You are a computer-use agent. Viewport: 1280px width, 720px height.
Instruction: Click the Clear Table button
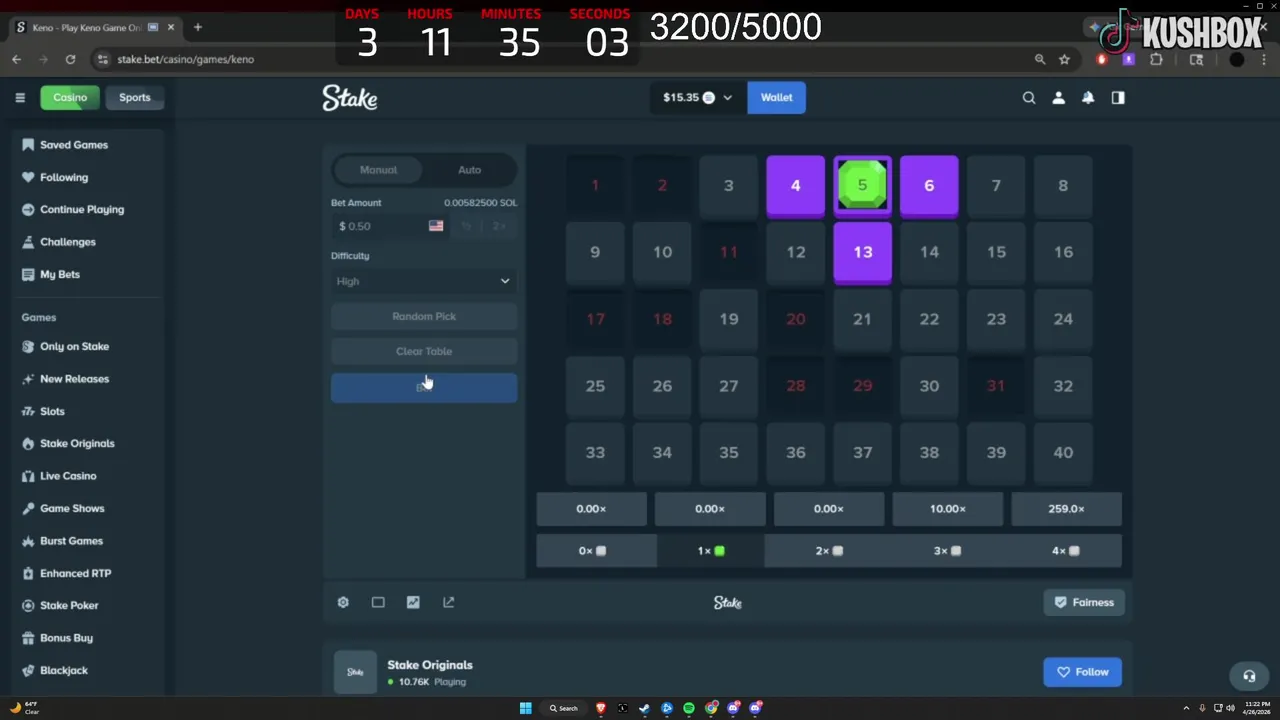pyautogui.click(x=424, y=351)
